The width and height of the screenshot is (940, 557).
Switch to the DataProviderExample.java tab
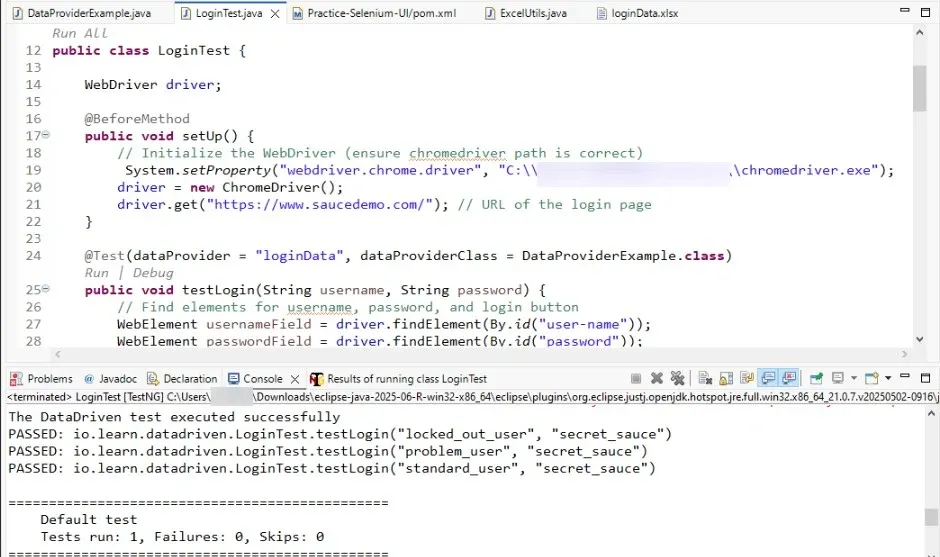pos(89,13)
